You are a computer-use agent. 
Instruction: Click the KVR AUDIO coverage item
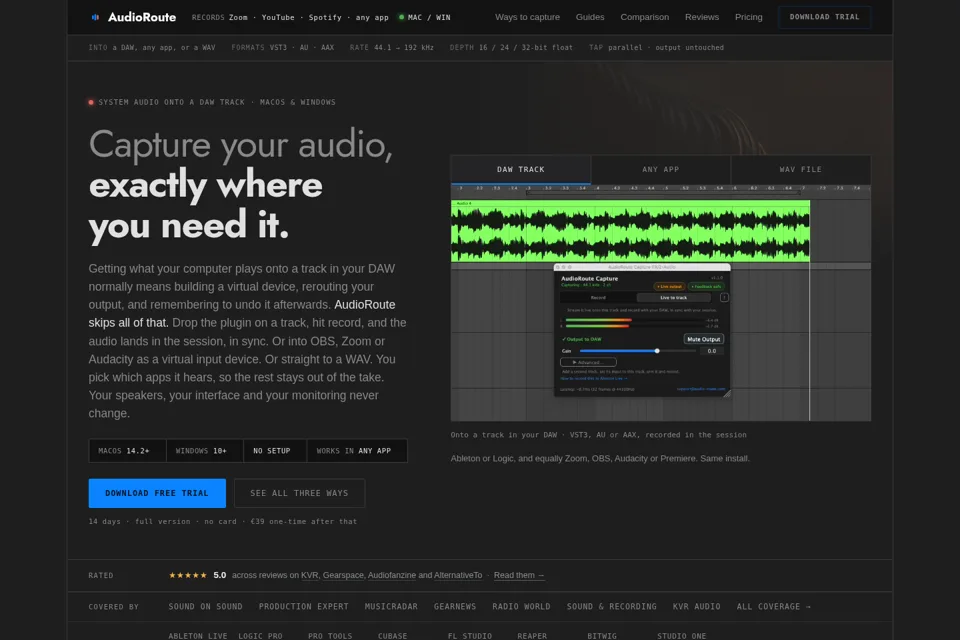(x=697, y=607)
